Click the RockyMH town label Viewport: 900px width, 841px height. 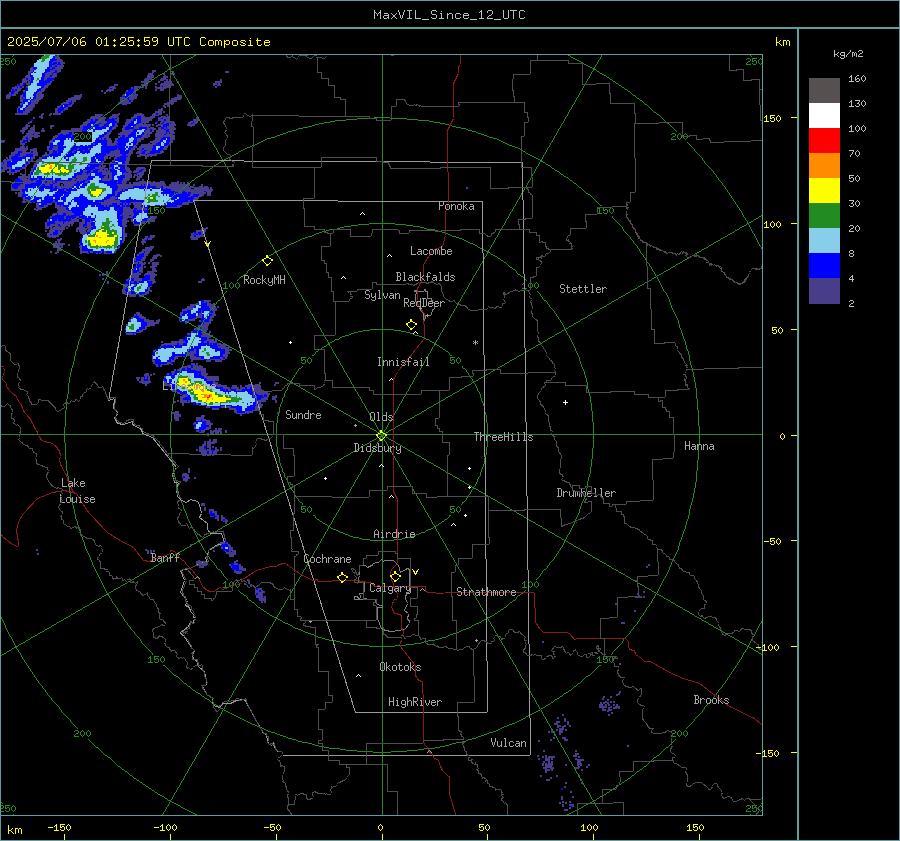pyautogui.click(x=264, y=280)
